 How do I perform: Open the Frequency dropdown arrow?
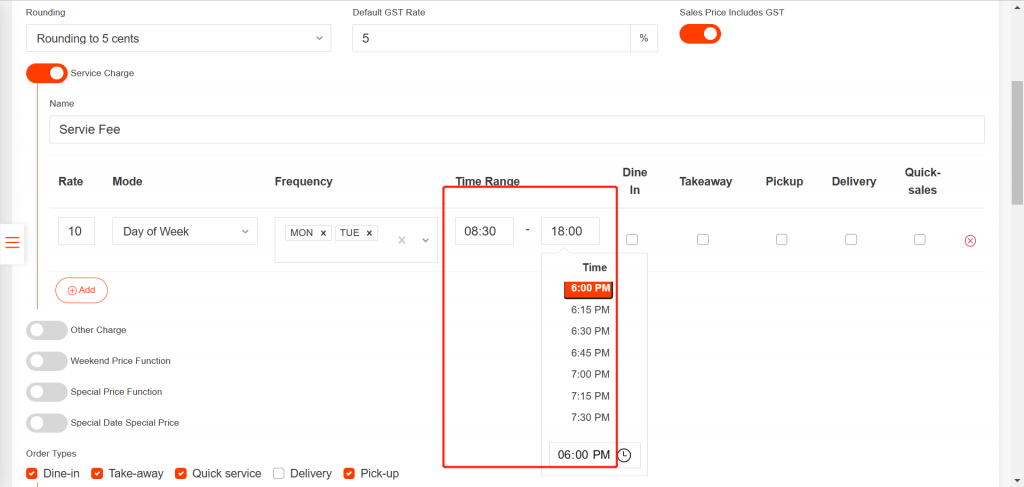coord(425,240)
